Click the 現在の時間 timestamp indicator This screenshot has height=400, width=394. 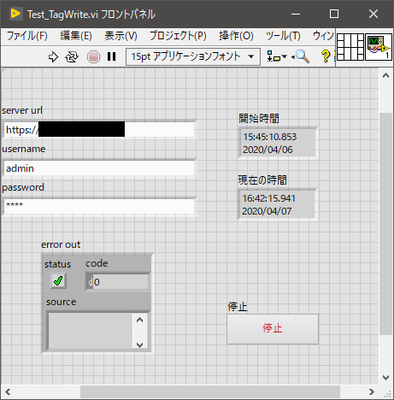pyautogui.click(x=277, y=204)
